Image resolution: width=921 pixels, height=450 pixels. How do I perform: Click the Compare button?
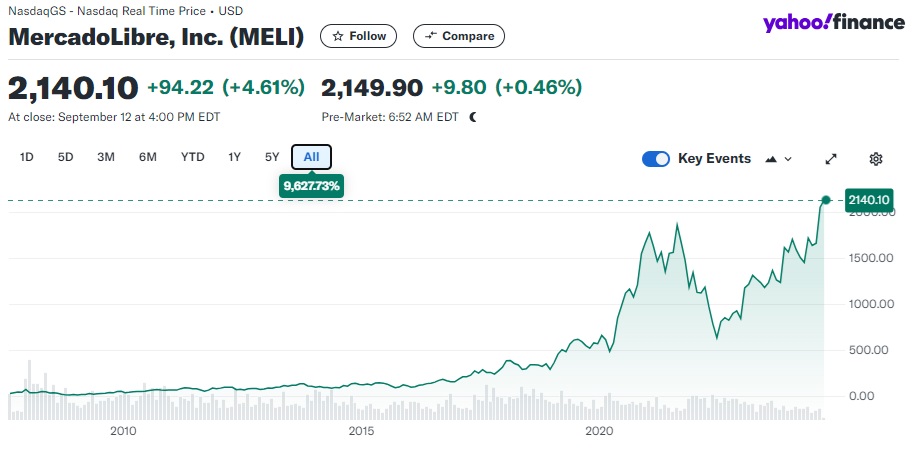(x=459, y=36)
